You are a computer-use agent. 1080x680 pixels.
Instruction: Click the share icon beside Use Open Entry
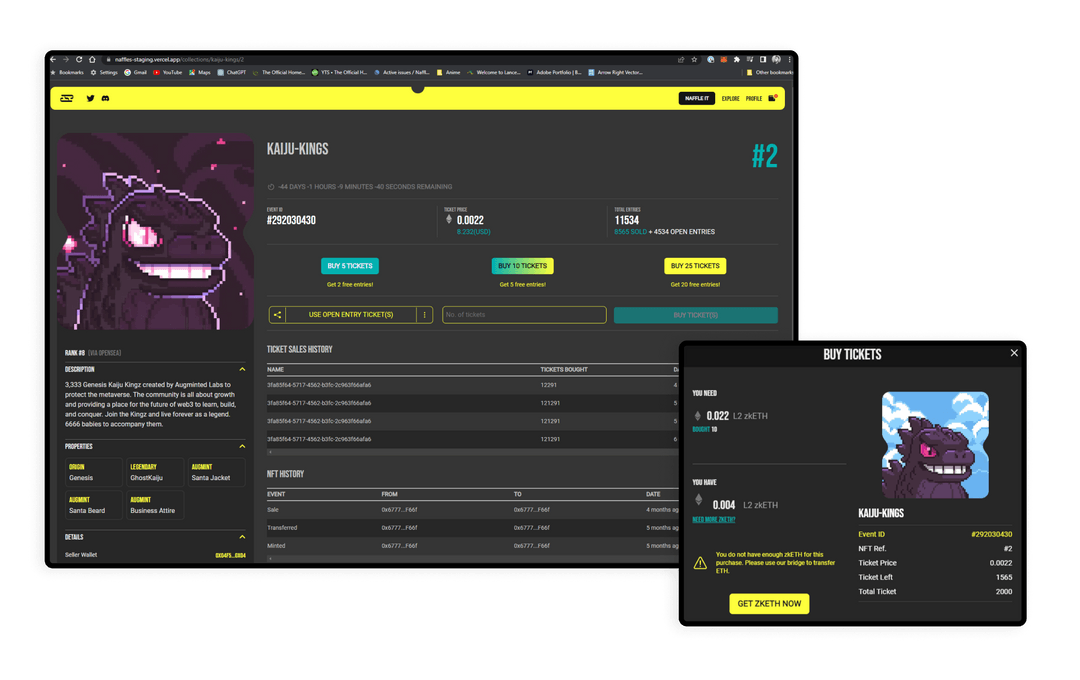coord(277,315)
